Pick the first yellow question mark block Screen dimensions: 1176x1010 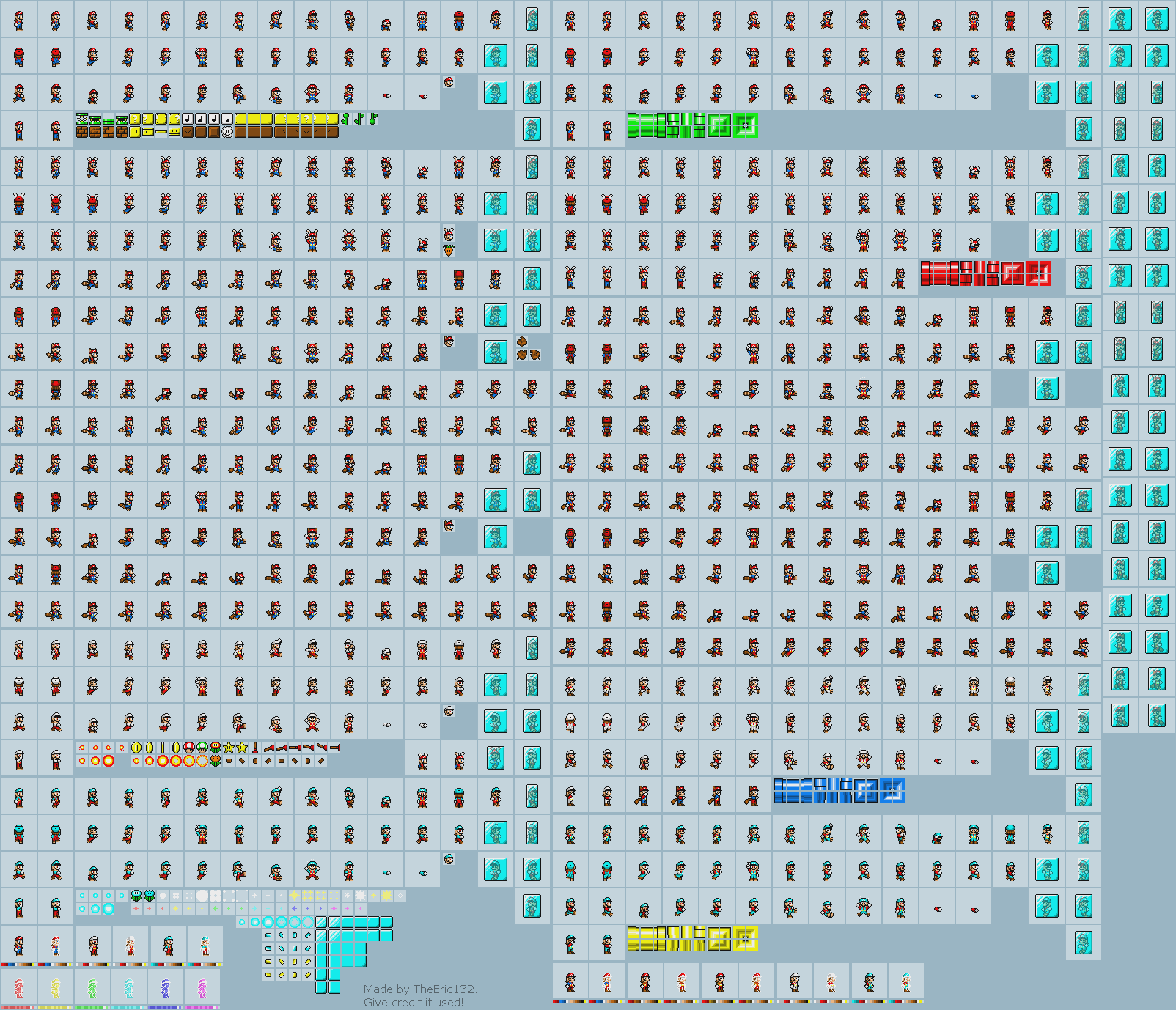(x=135, y=119)
